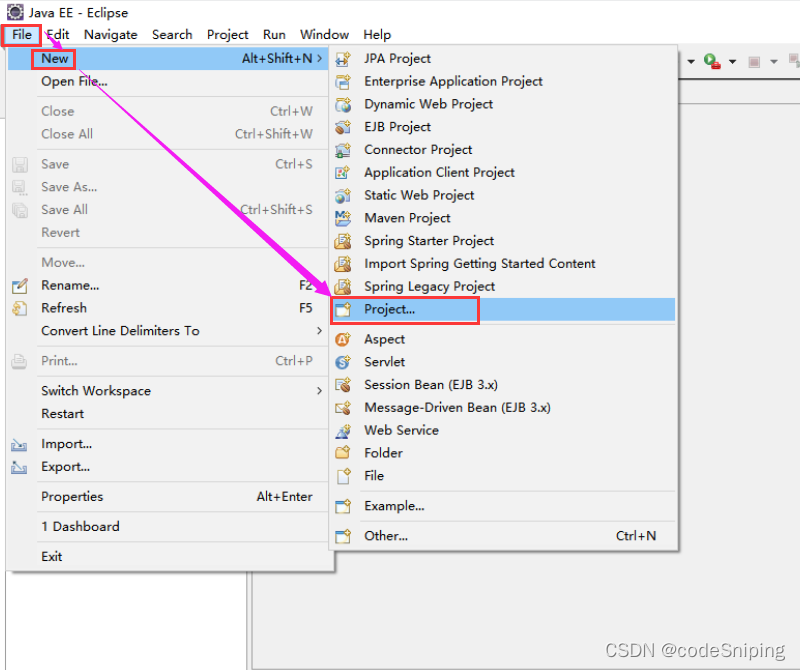Click the Spring Legacy Project icon
Image resolution: width=800 pixels, height=670 pixels.
coord(343,286)
